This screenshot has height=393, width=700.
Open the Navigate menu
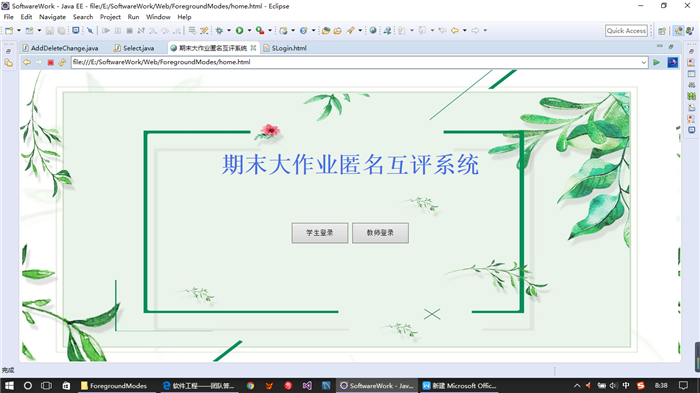[52, 17]
